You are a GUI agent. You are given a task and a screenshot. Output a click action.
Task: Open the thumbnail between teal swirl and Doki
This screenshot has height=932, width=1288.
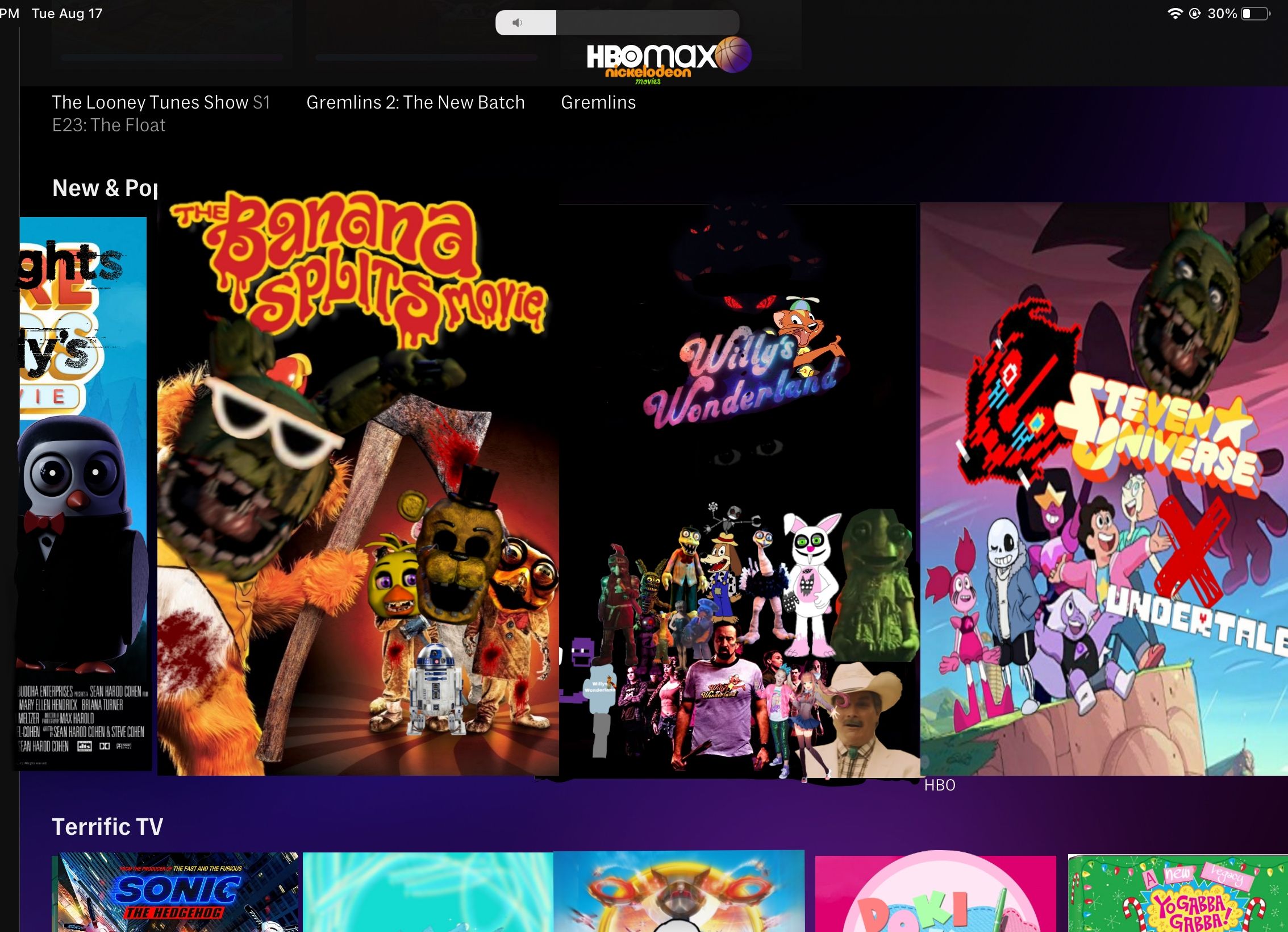point(679,891)
